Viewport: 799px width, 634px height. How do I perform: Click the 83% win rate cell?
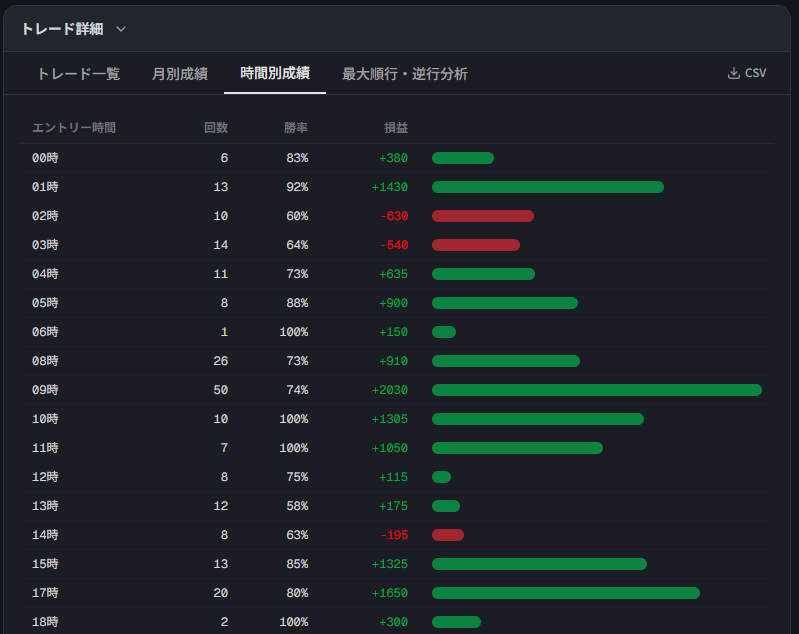[x=297, y=158]
